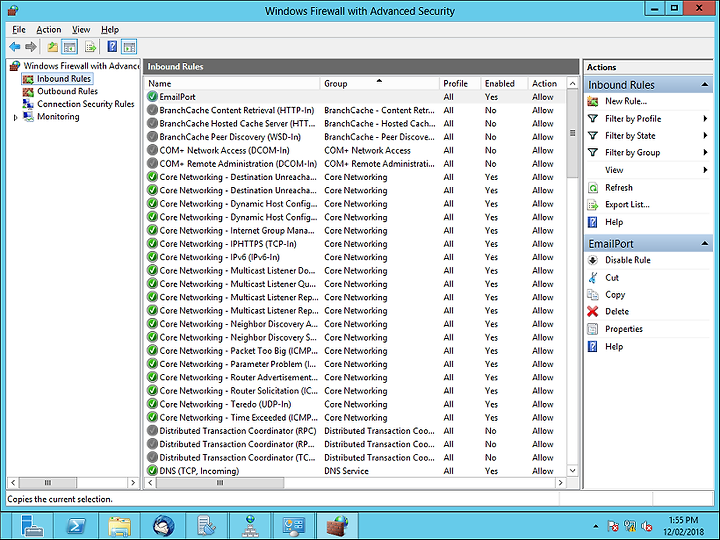The image size is (720, 540).
Task: Click the rules list horizontal scrollbar thumb
Action: click(220, 483)
